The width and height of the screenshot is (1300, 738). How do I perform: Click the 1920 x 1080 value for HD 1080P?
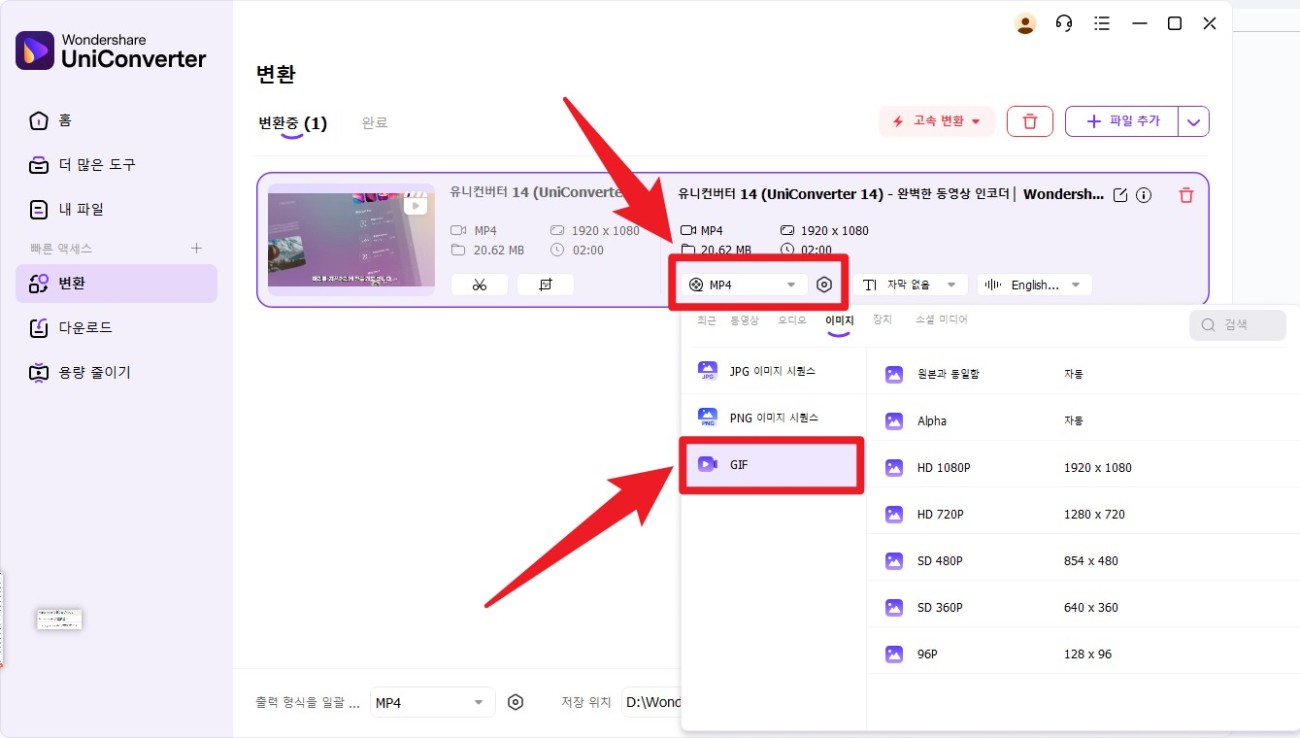(x=1098, y=467)
